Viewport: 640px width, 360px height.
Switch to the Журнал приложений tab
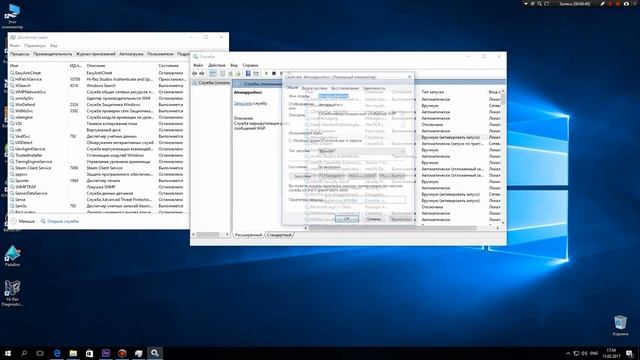pyautogui.click(x=96, y=54)
